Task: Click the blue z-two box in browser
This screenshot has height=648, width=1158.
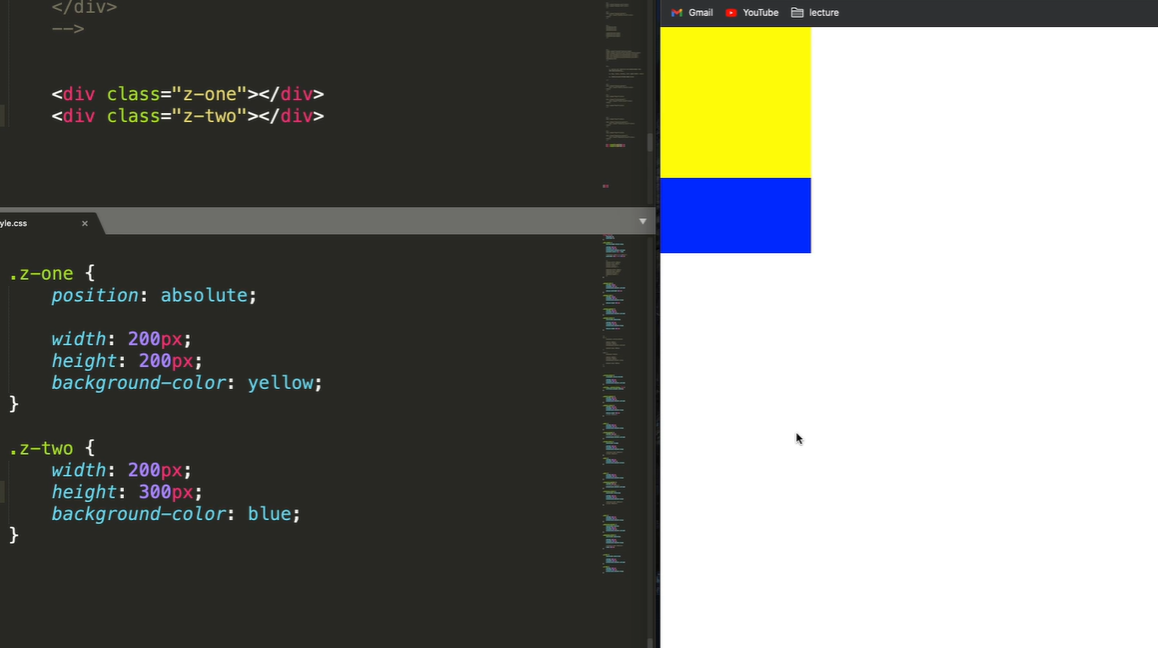Action: click(735, 216)
